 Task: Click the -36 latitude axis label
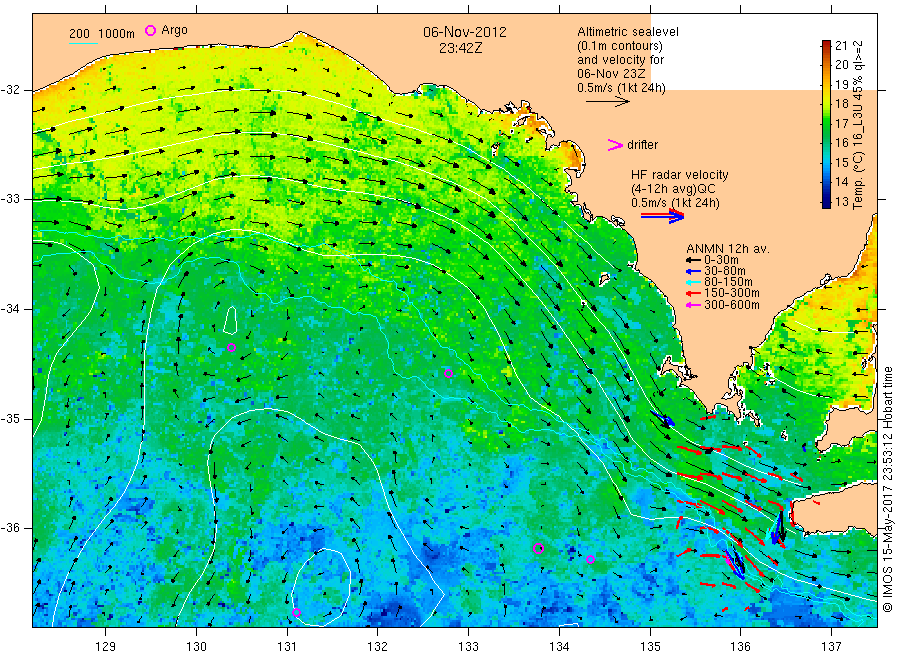(10, 527)
